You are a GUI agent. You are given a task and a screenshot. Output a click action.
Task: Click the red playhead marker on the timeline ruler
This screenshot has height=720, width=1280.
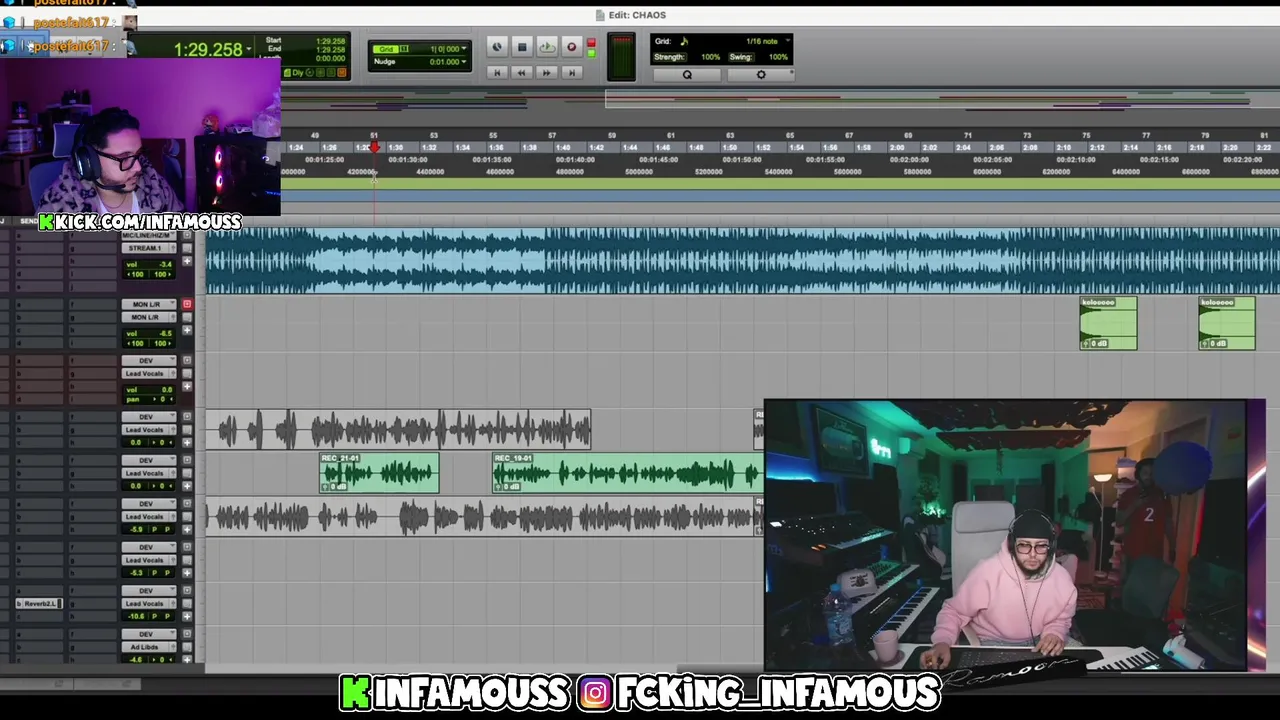click(x=375, y=148)
